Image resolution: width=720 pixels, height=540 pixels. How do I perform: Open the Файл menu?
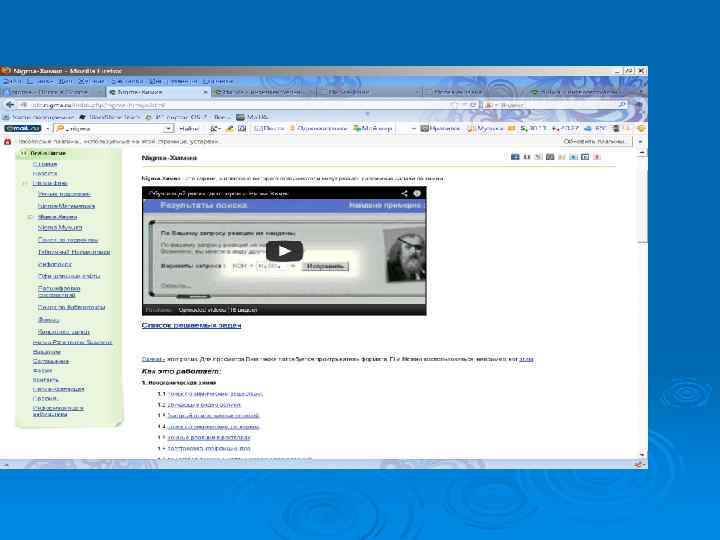coord(11,81)
